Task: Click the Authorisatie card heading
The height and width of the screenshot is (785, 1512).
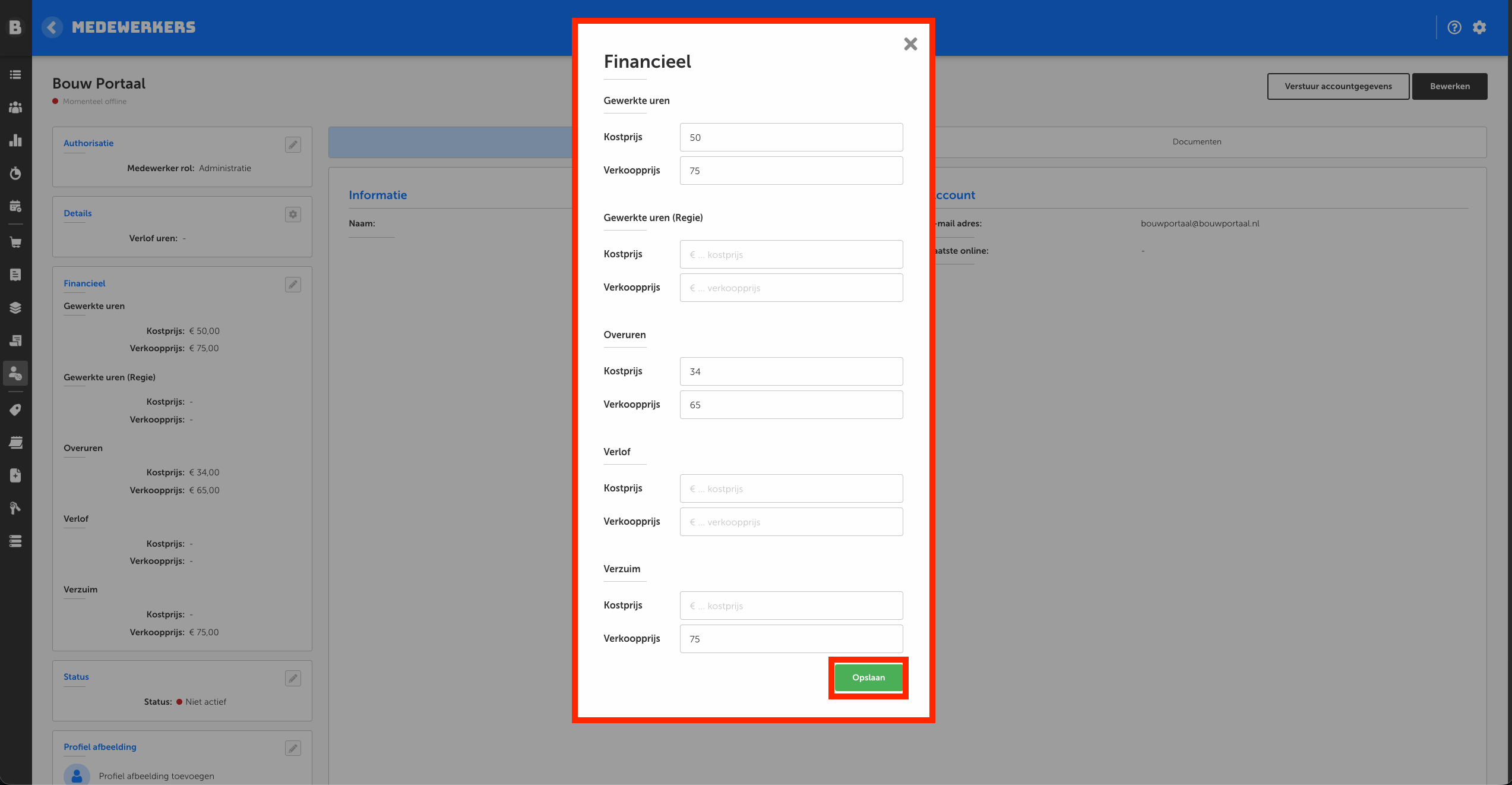Action: [x=88, y=143]
